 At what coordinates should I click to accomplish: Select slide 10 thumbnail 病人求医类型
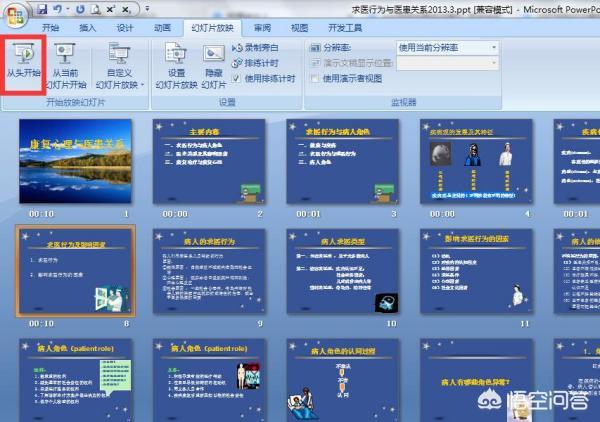342,271
